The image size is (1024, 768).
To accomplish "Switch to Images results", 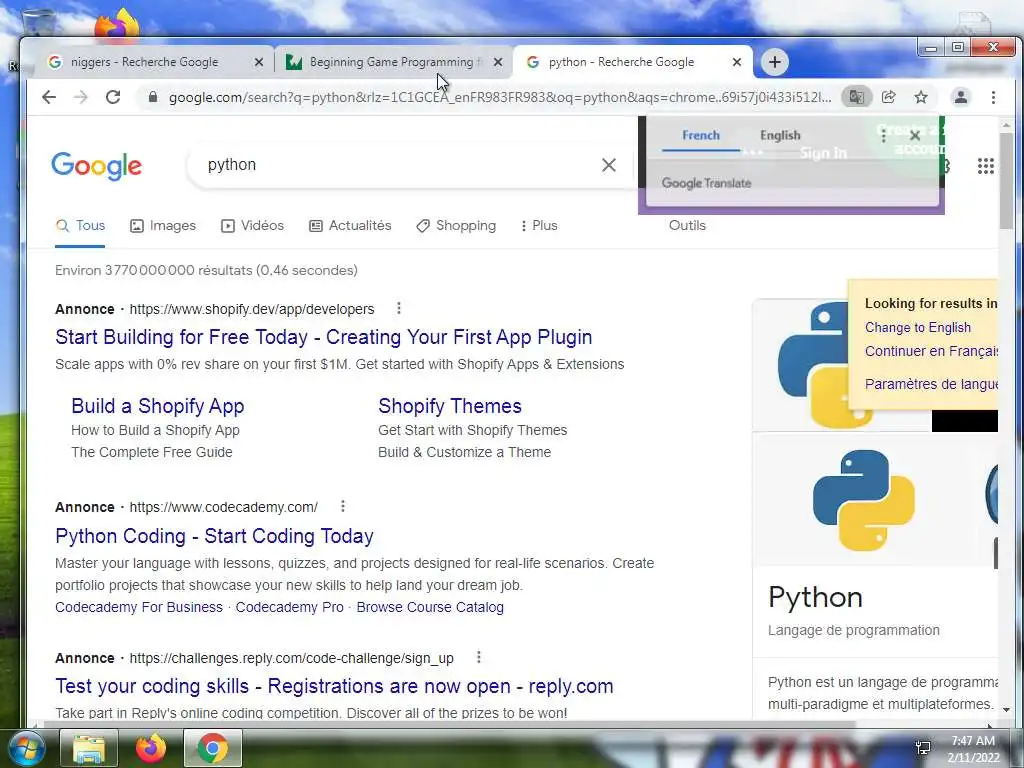I will 163,225.
